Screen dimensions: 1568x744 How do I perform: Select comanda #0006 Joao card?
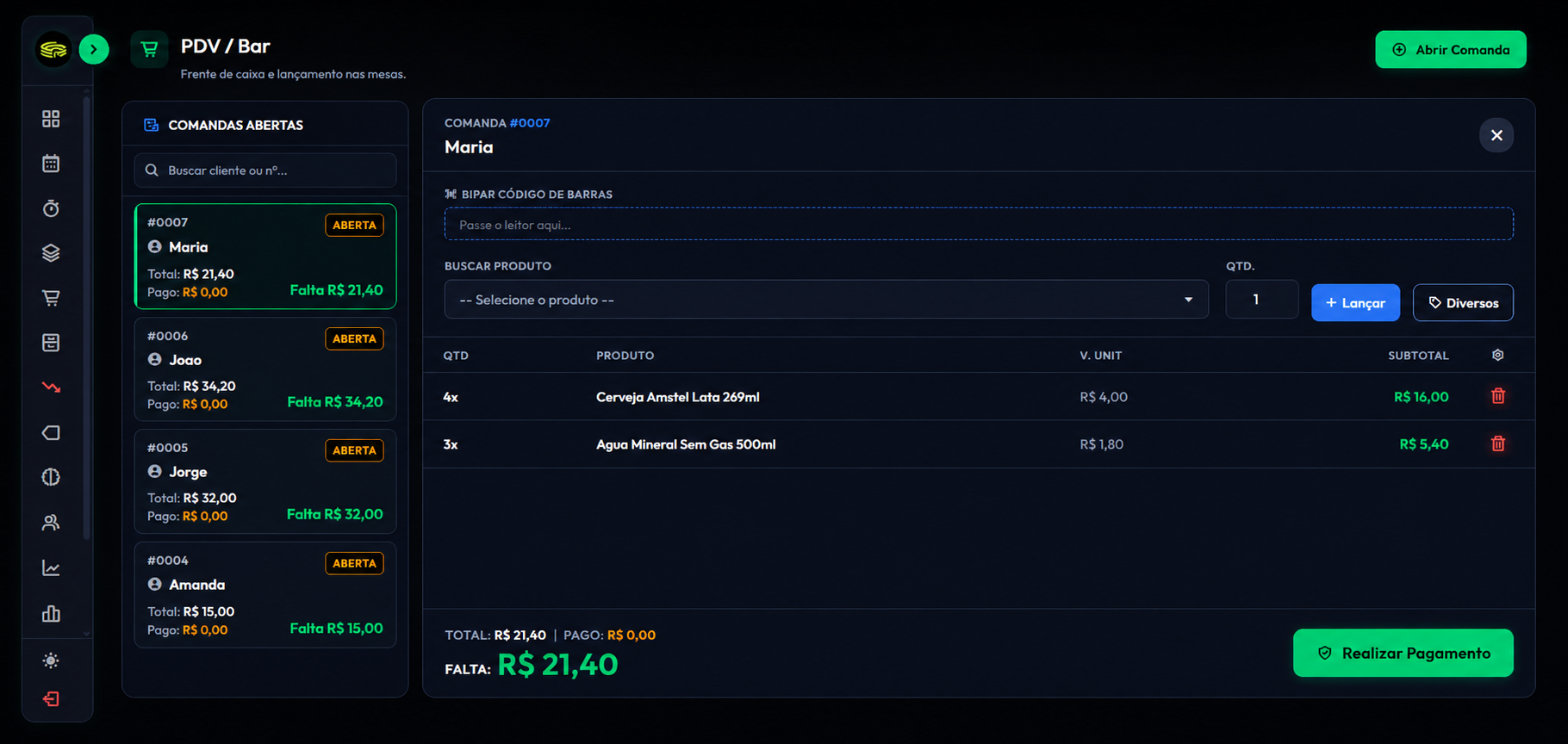(265, 369)
